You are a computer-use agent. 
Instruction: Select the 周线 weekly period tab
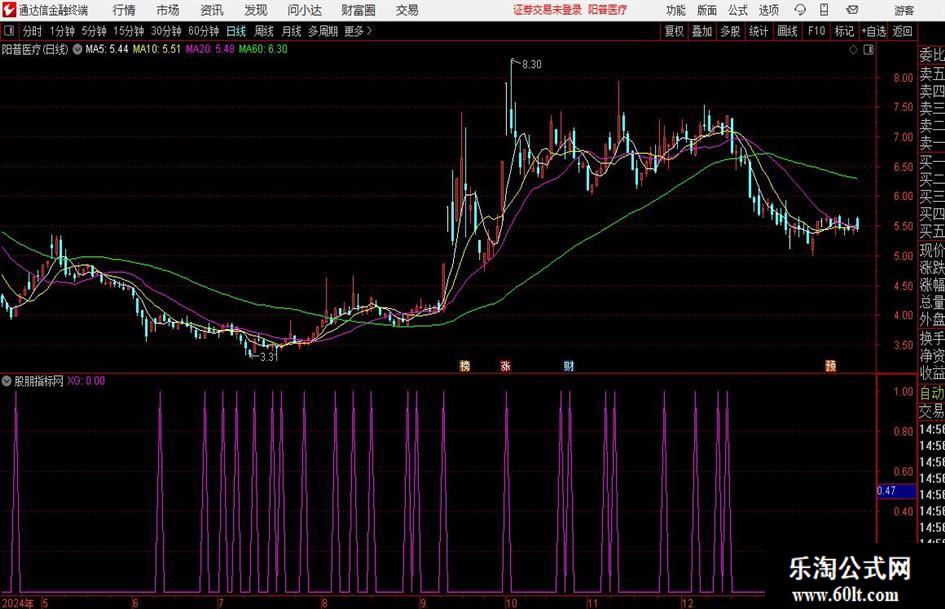point(263,31)
